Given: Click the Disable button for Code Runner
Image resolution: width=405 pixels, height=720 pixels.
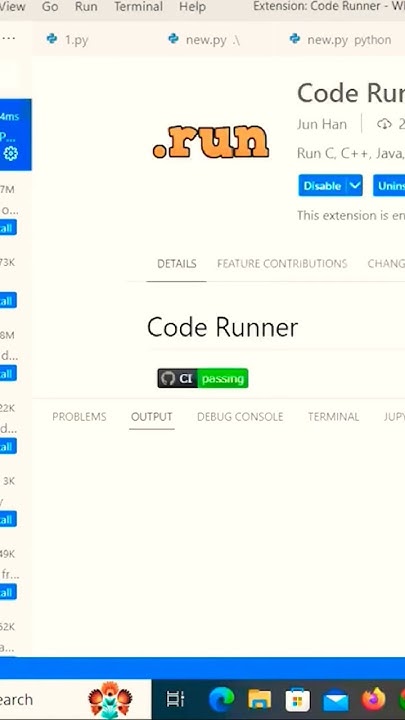Looking at the screenshot, I should [322, 186].
